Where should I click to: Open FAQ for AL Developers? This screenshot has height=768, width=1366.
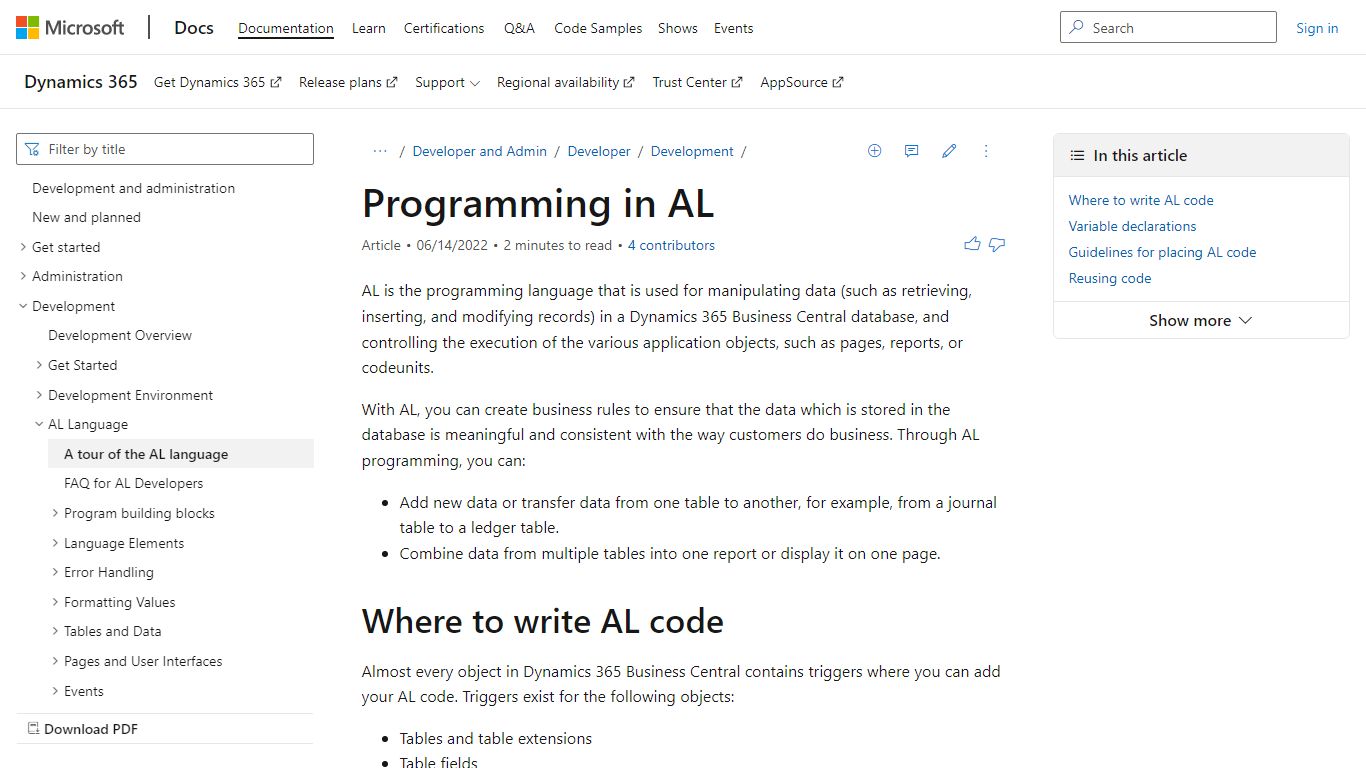133,483
